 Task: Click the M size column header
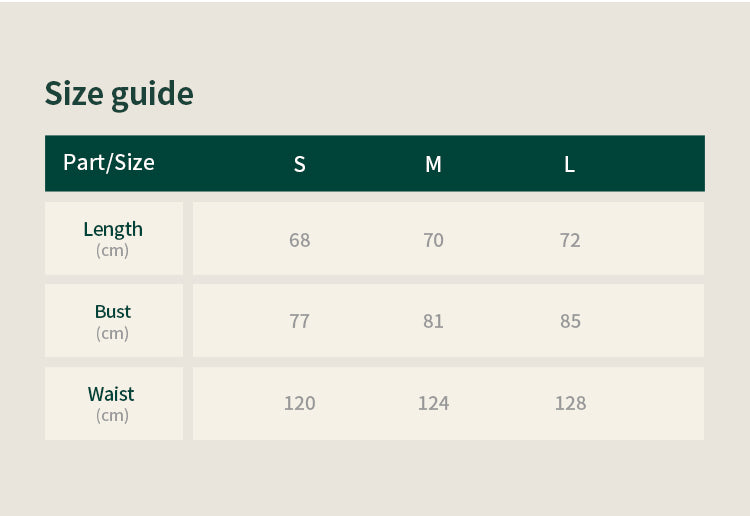click(433, 165)
